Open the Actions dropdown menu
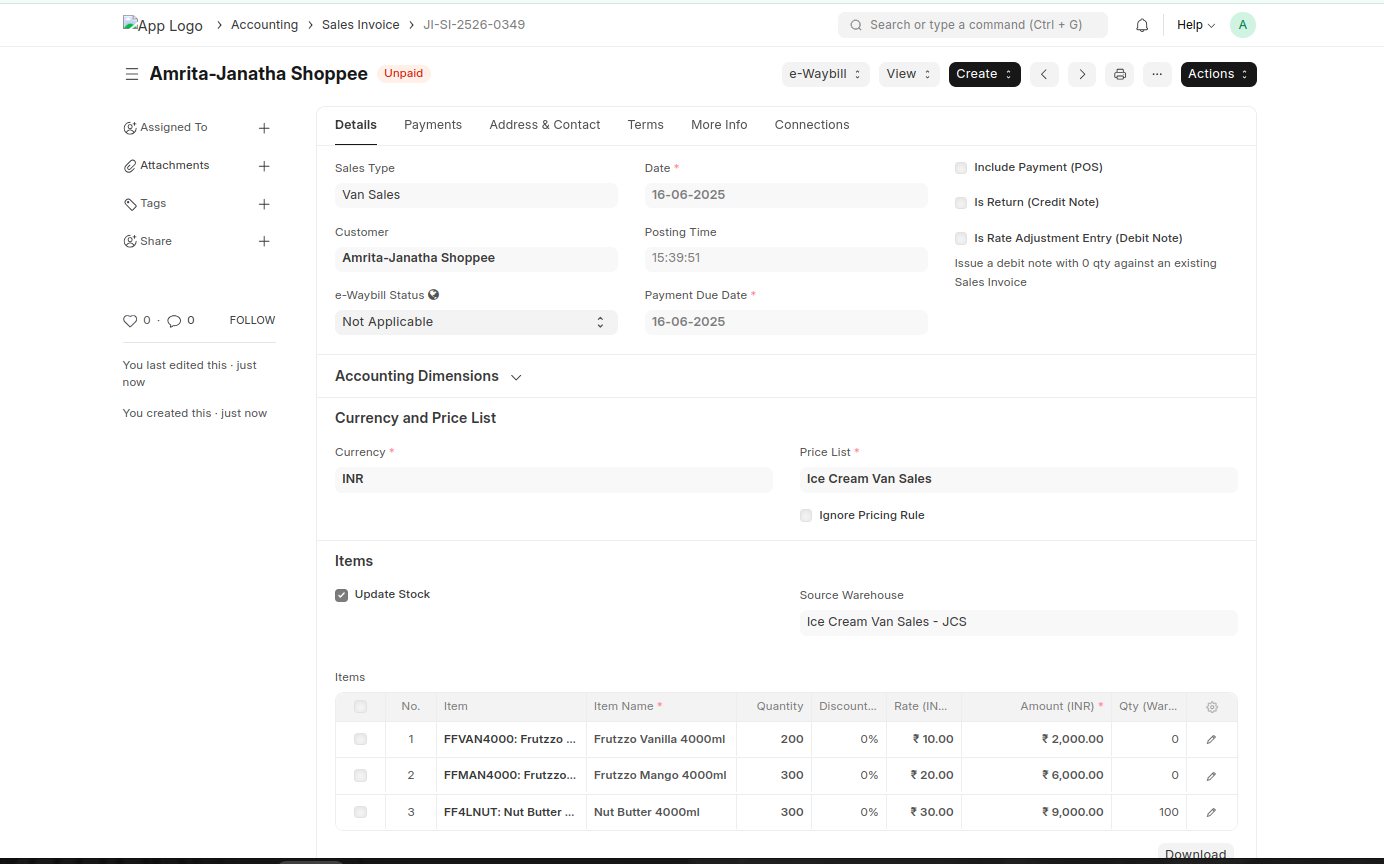Viewport: 1384px width, 864px height. pos(1218,74)
